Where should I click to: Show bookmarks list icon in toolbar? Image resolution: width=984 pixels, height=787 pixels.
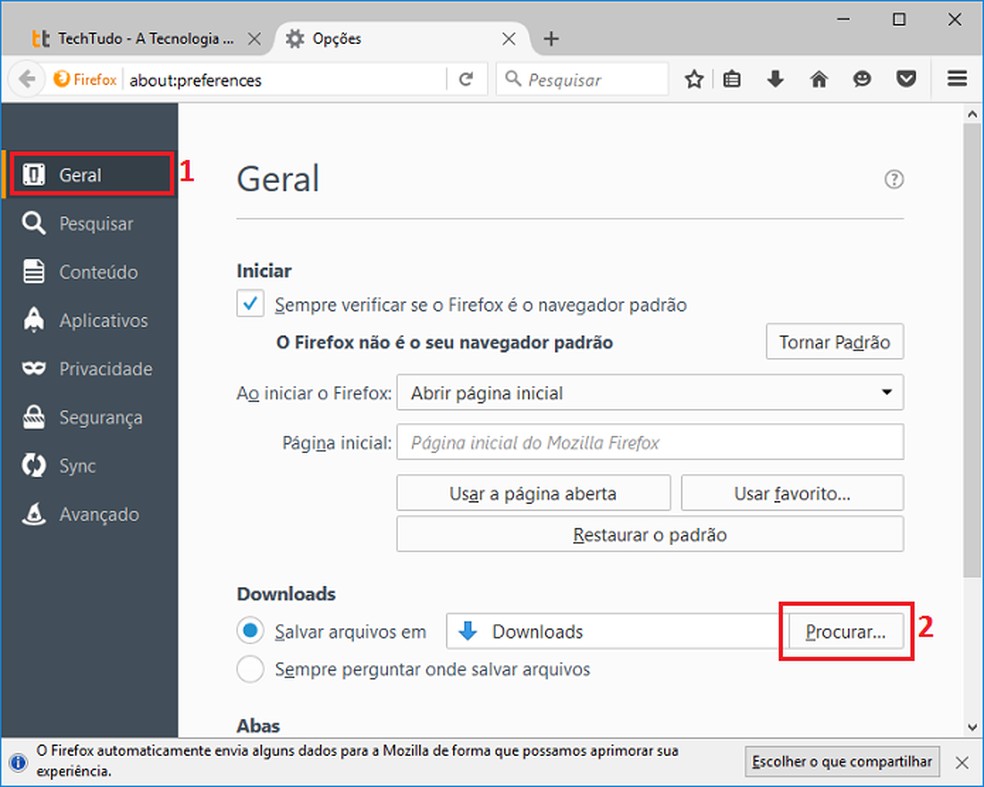(732, 79)
